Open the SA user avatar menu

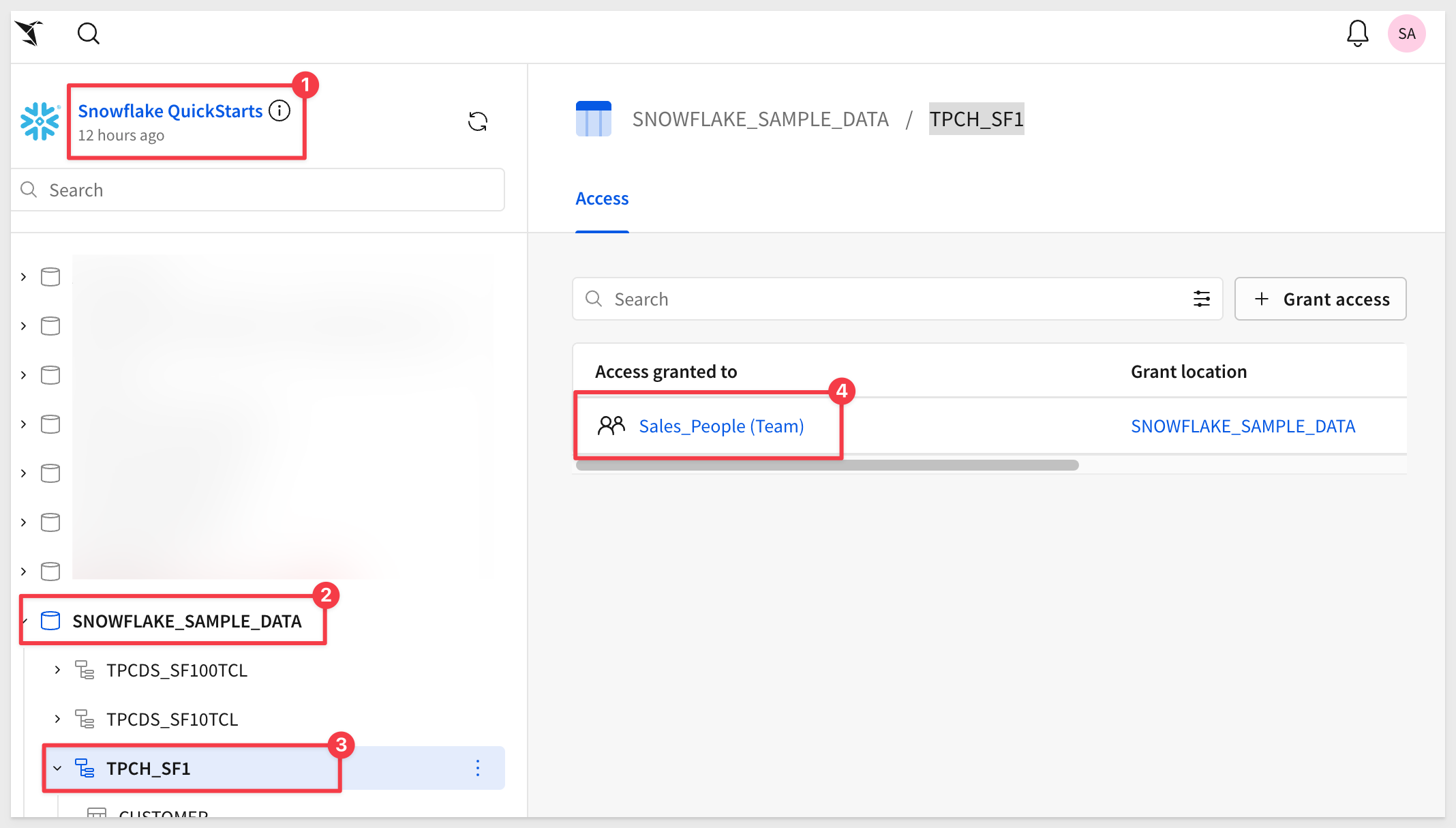(1406, 33)
